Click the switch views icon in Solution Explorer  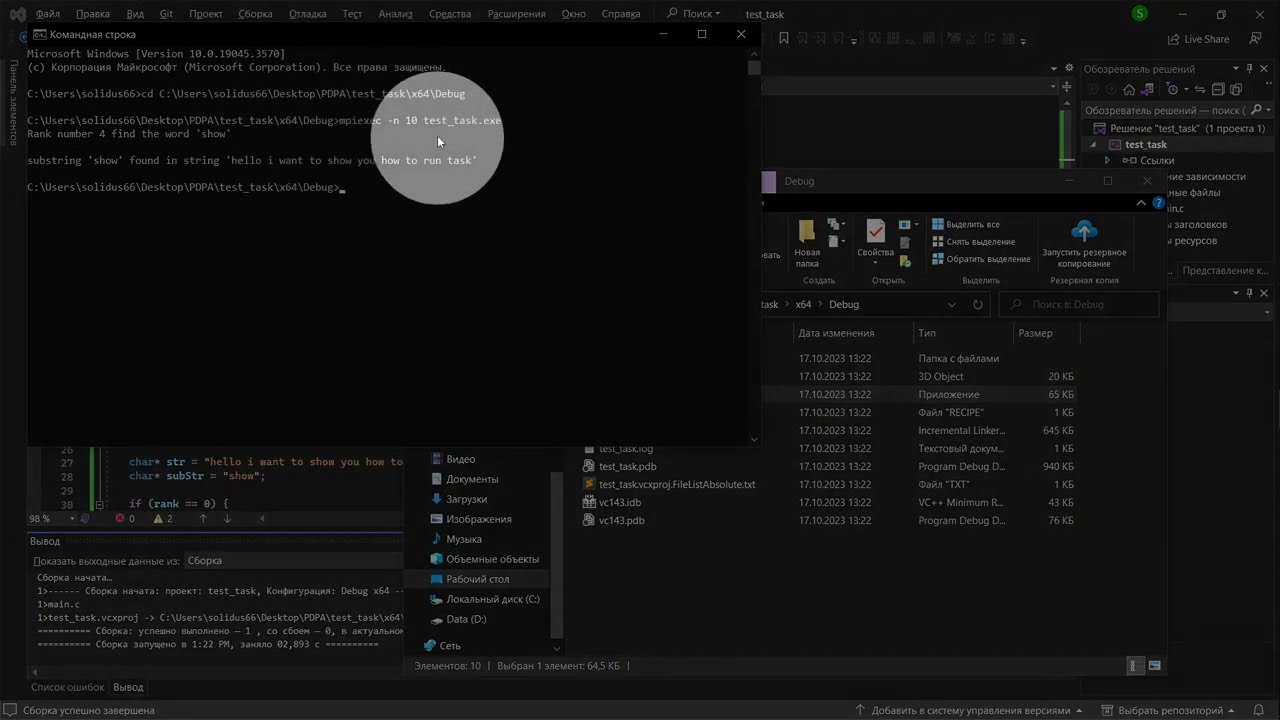click(x=1148, y=90)
